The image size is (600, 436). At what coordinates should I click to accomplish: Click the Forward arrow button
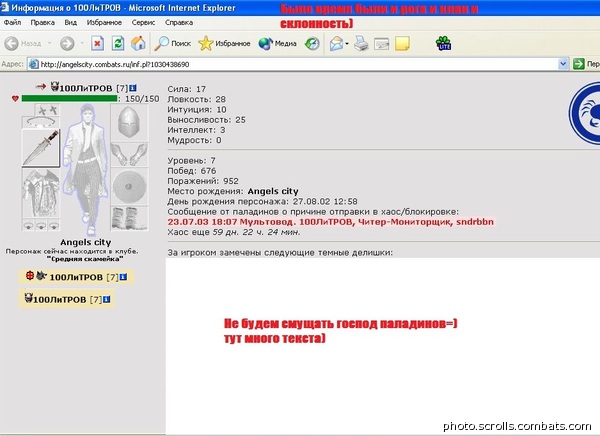click(x=67, y=43)
